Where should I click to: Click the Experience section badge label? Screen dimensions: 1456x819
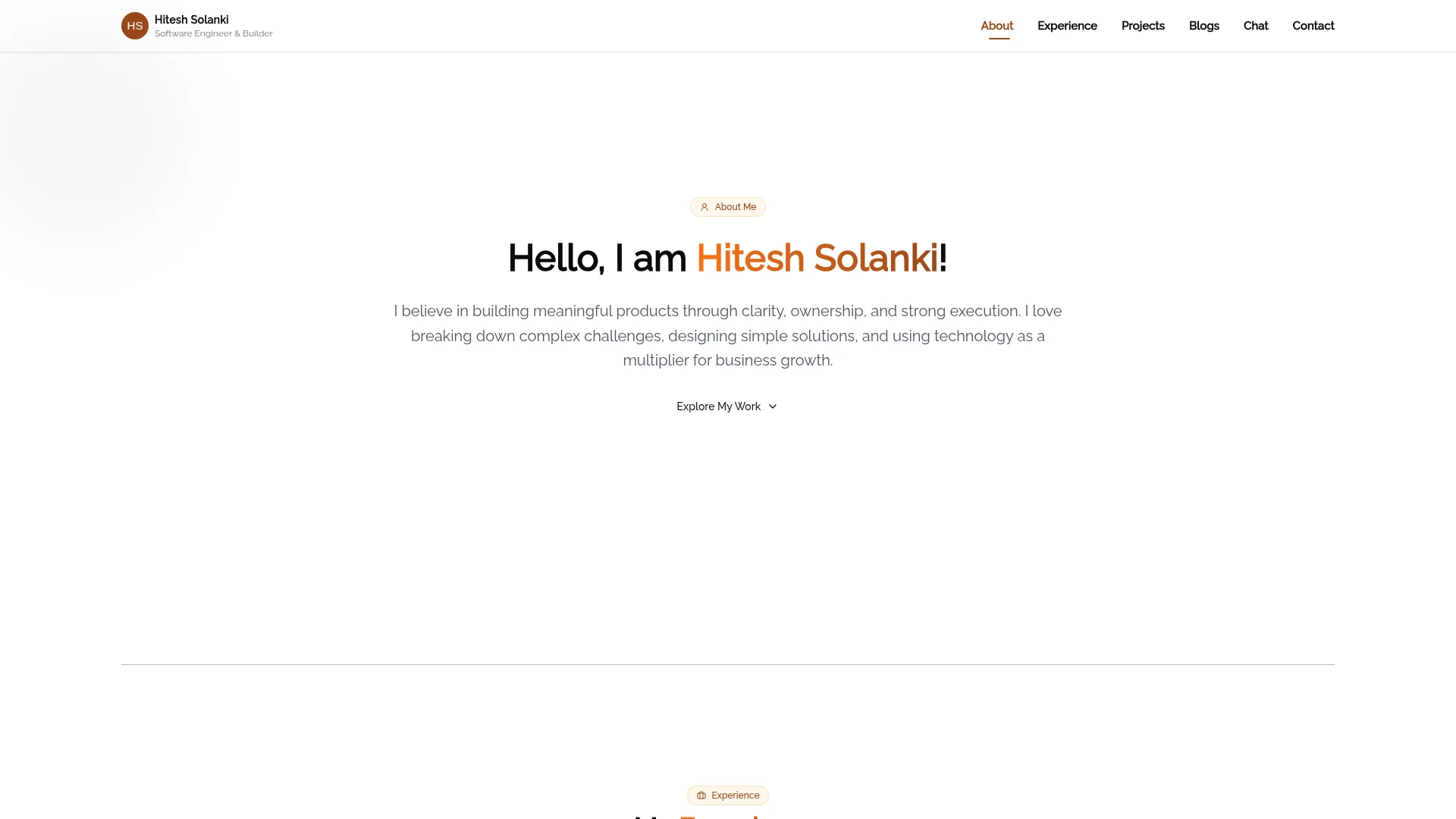coord(735,795)
